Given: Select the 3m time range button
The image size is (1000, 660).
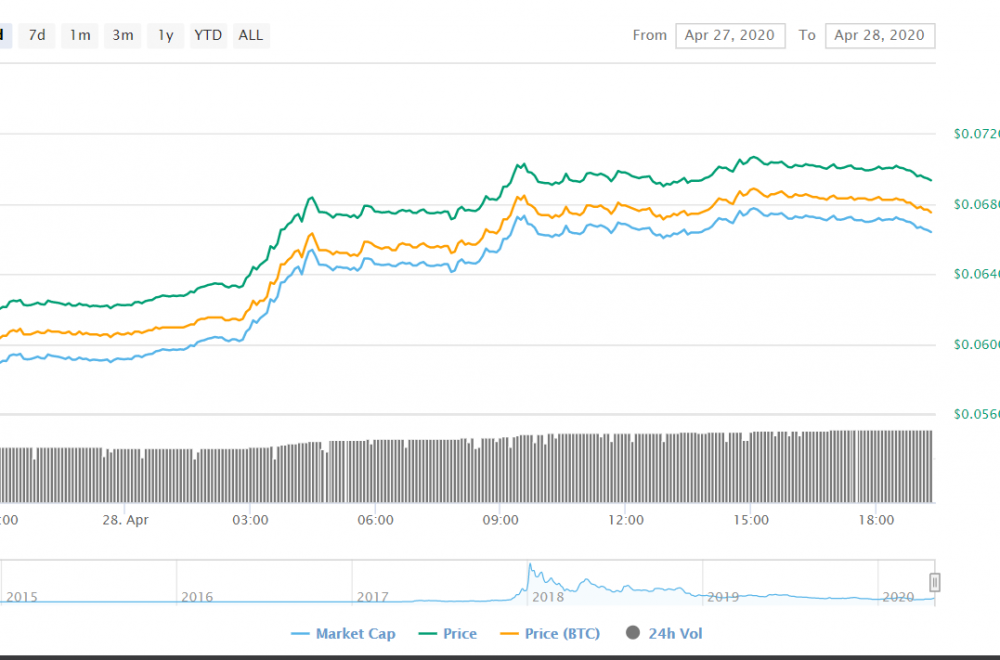Looking at the screenshot, I should [x=122, y=36].
